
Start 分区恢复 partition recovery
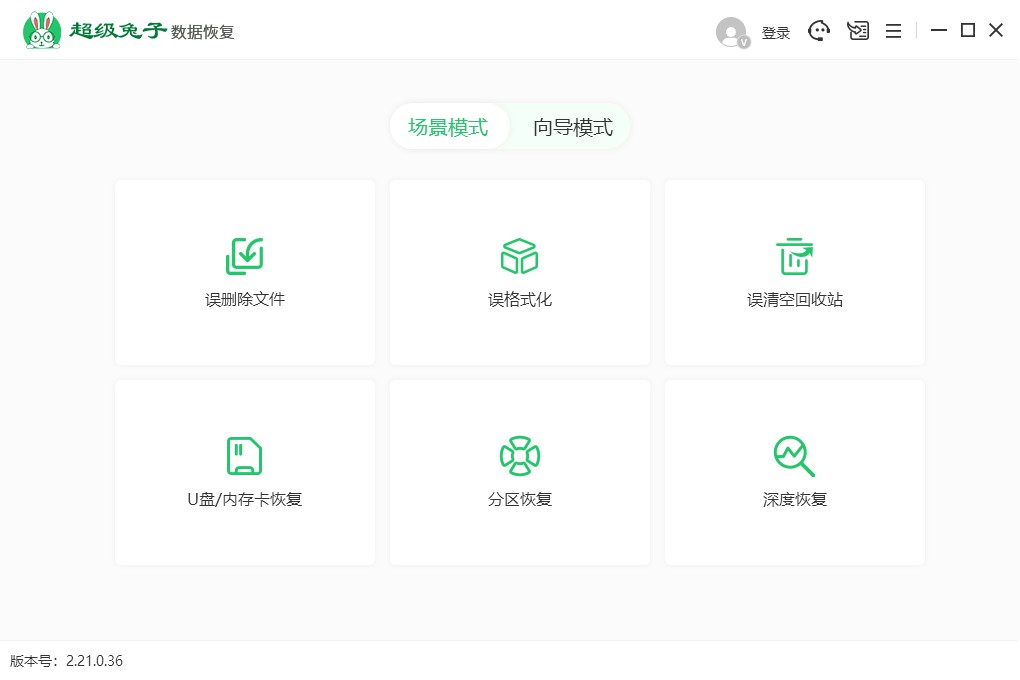519,472
